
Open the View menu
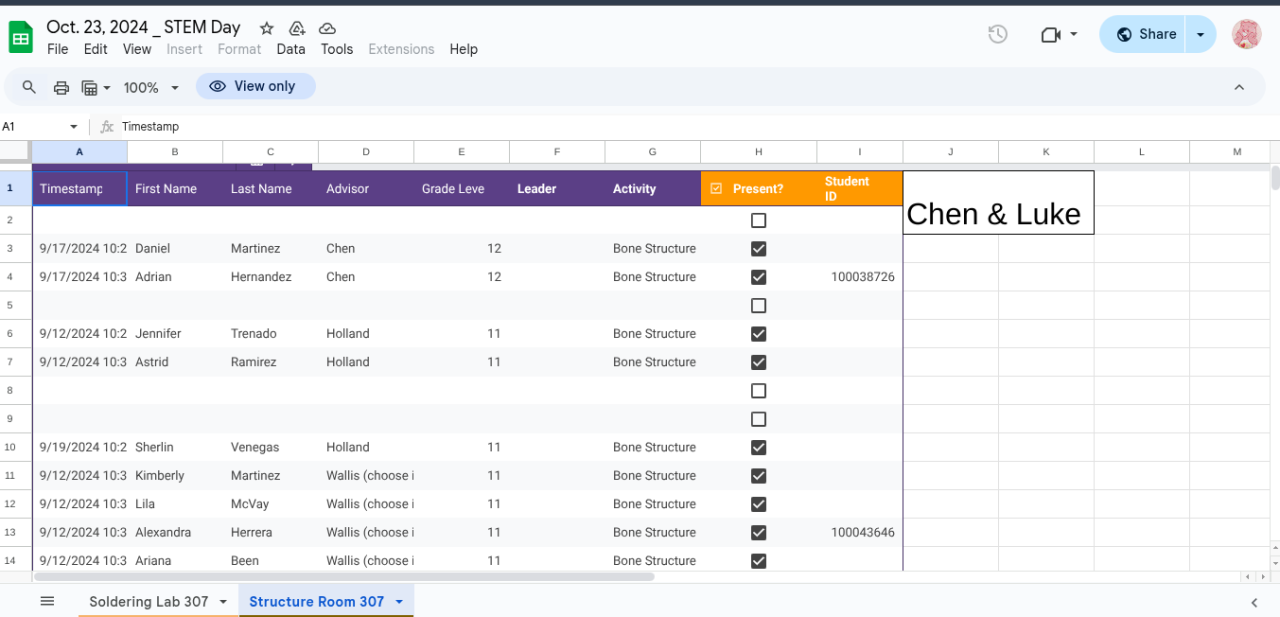pos(137,49)
